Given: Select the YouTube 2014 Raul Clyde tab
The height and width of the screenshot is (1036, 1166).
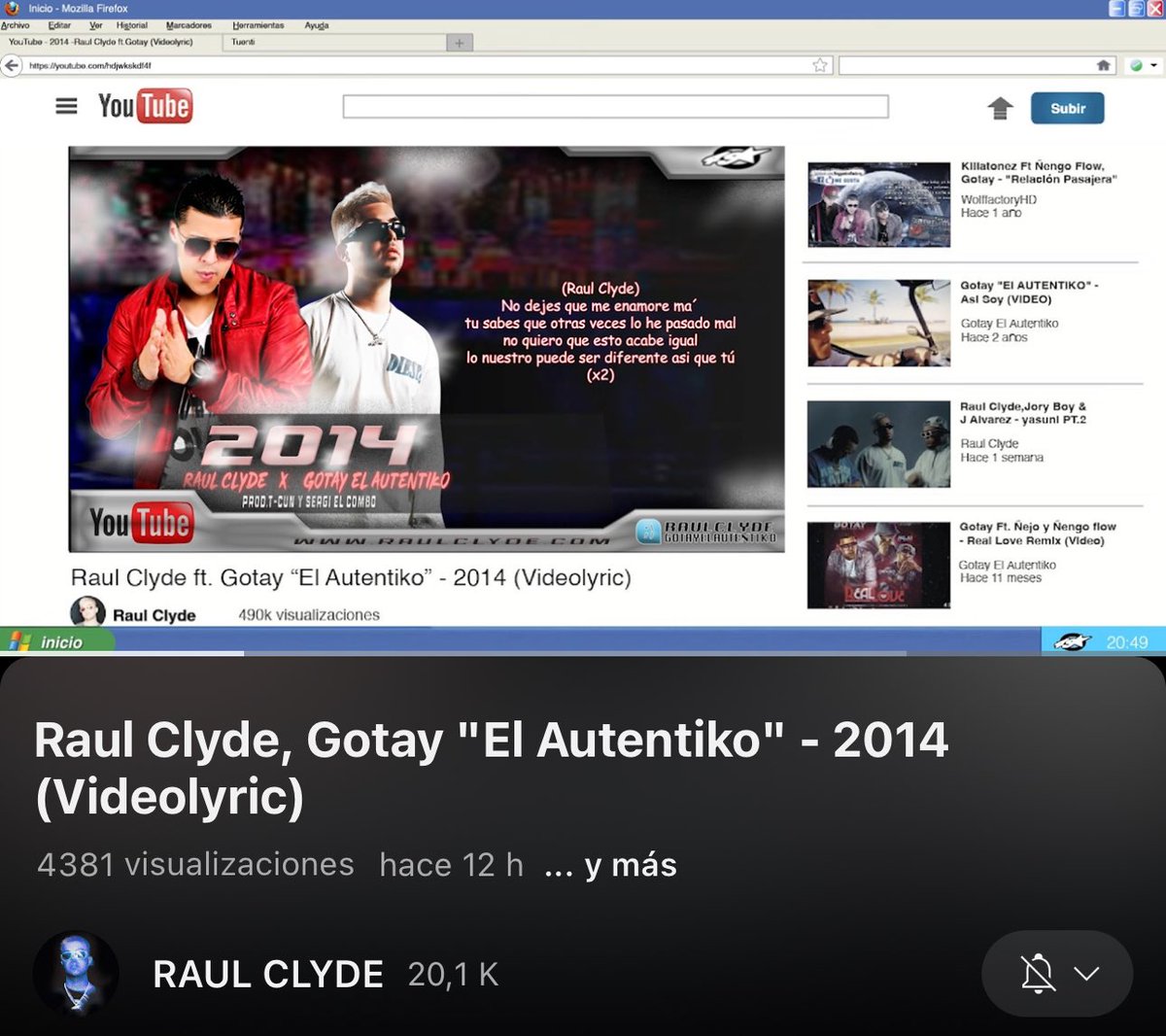Looking at the screenshot, I should click(111, 42).
